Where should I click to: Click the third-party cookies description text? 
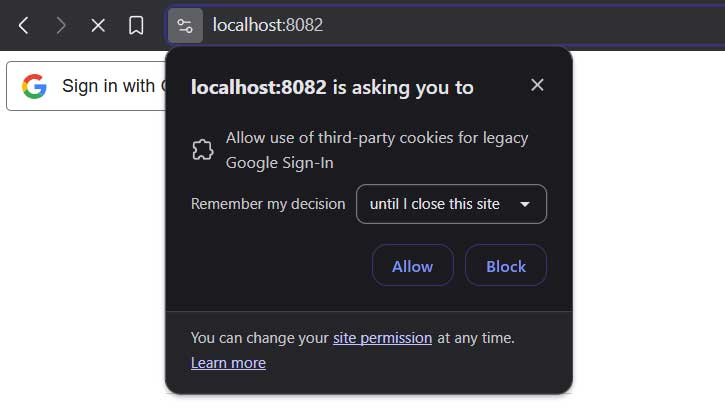click(376, 150)
